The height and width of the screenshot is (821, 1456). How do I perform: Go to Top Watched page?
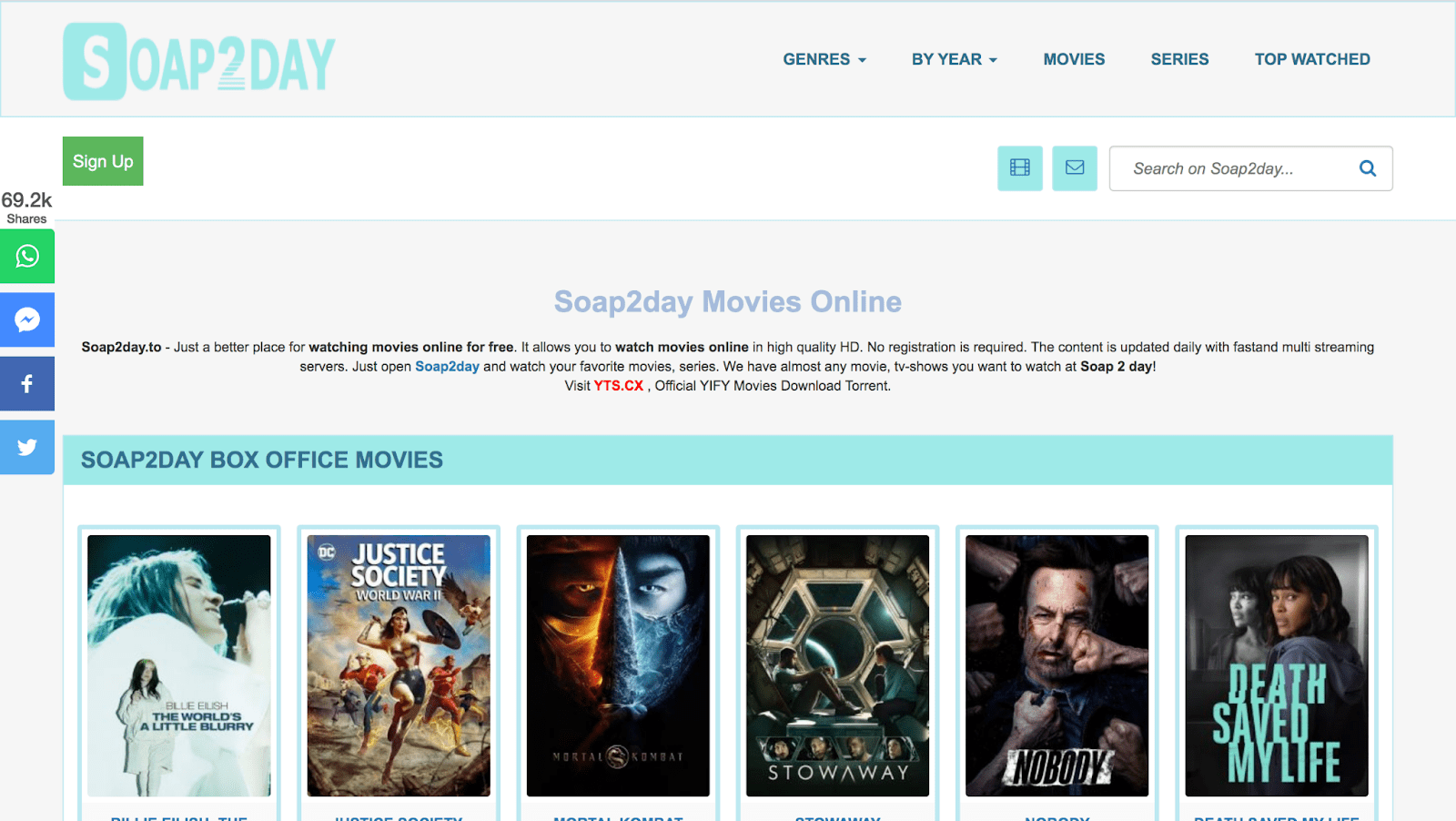[1312, 59]
